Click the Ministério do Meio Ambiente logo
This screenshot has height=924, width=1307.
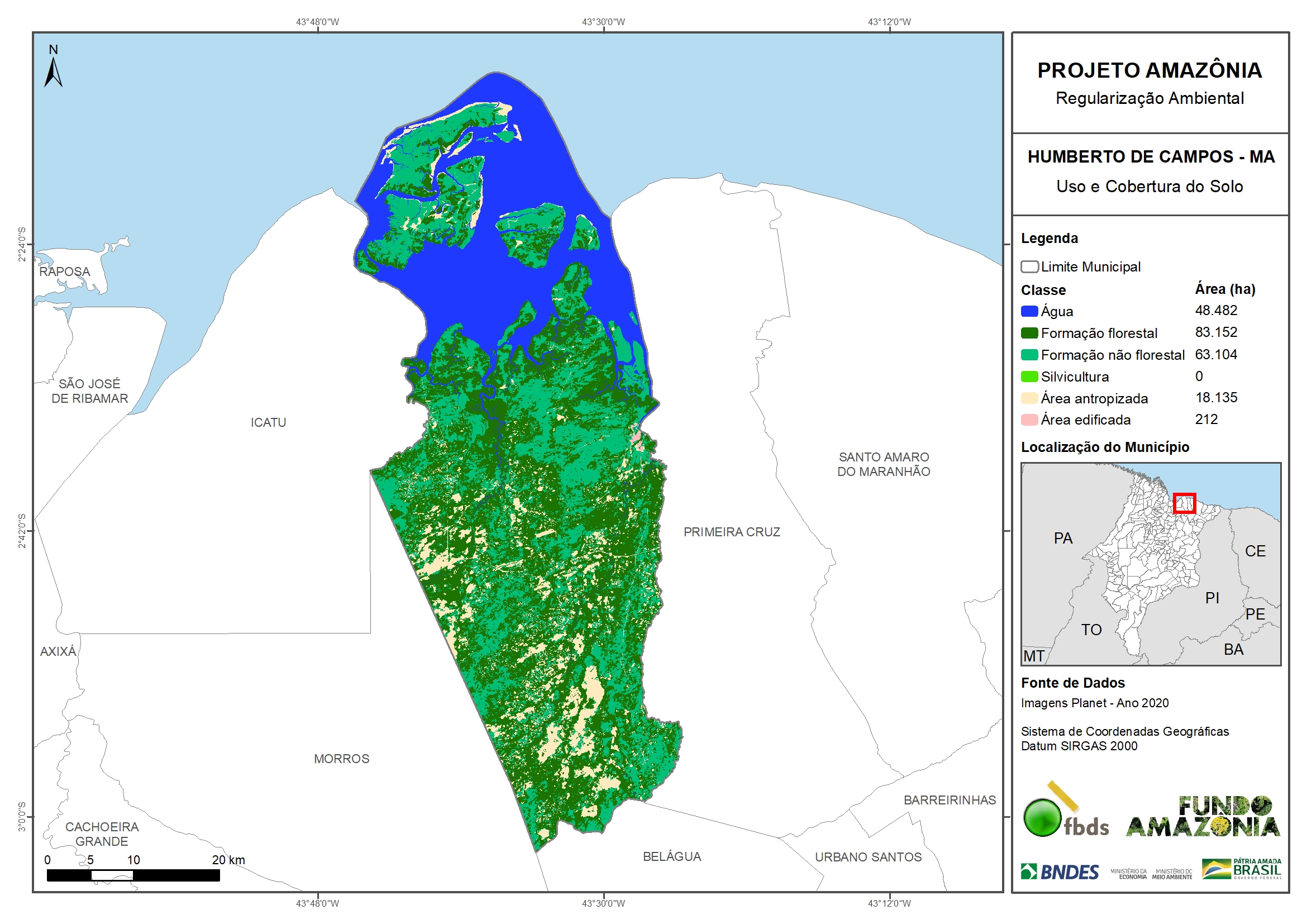(1171, 873)
